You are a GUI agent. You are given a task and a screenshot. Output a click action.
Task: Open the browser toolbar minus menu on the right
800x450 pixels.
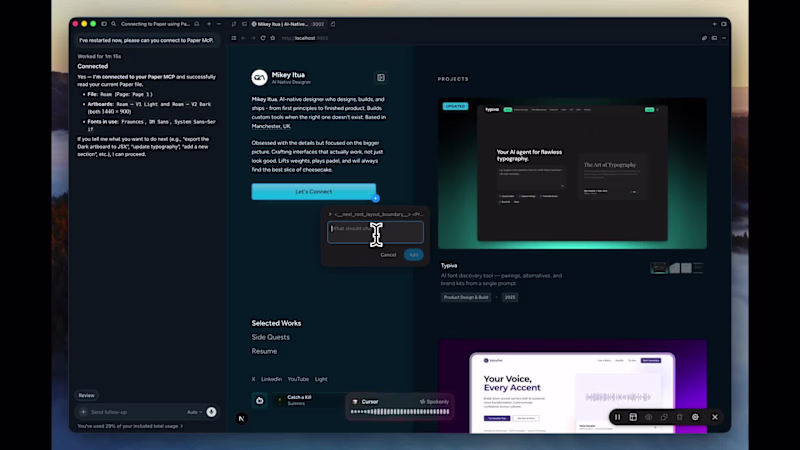coord(724,38)
